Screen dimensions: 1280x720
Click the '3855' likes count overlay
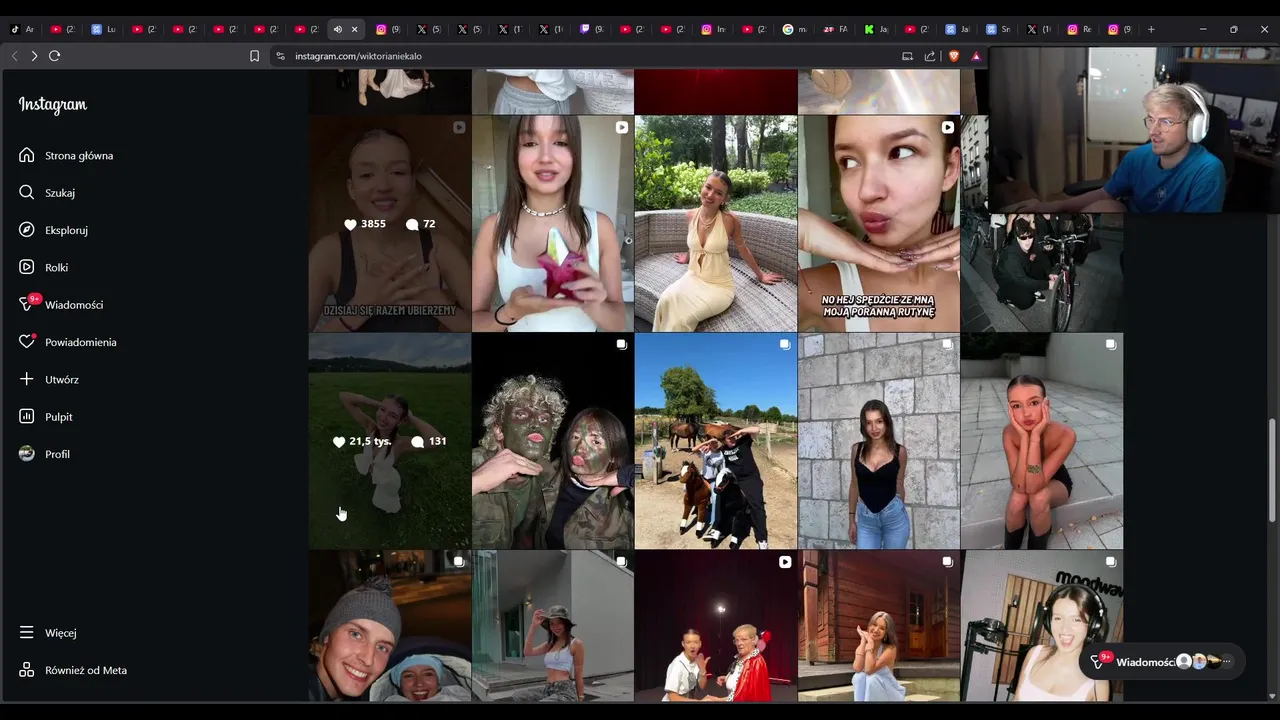[365, 224]
